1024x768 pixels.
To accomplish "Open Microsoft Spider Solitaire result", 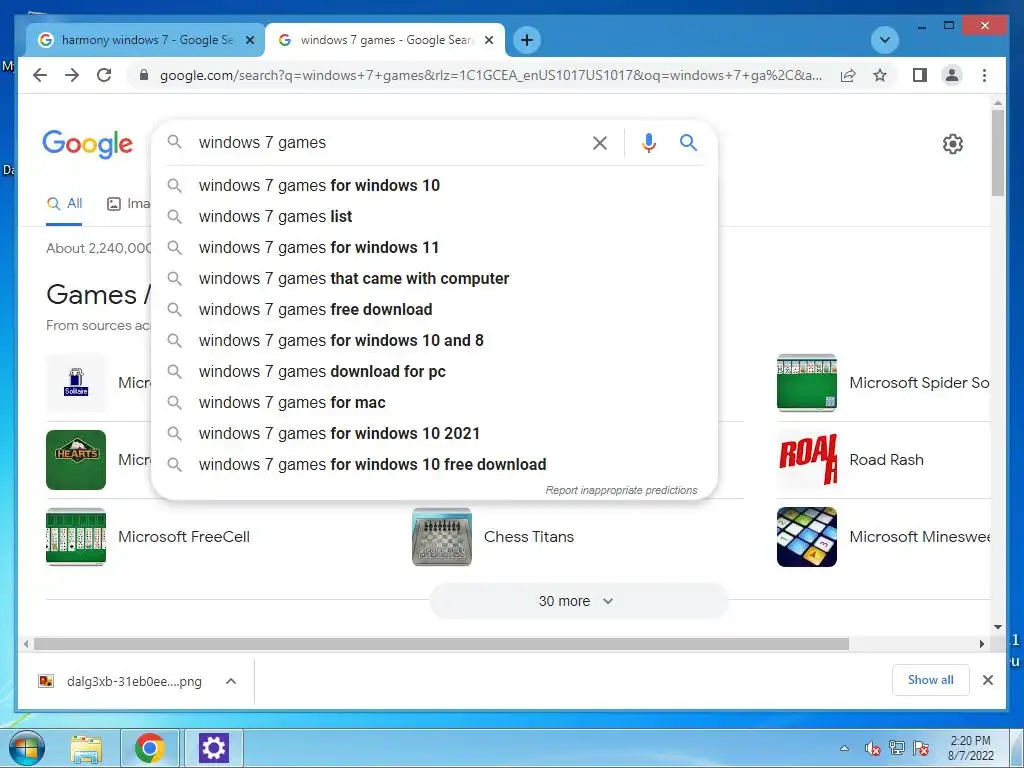I will pyautogui.click(x=883, y=383).
